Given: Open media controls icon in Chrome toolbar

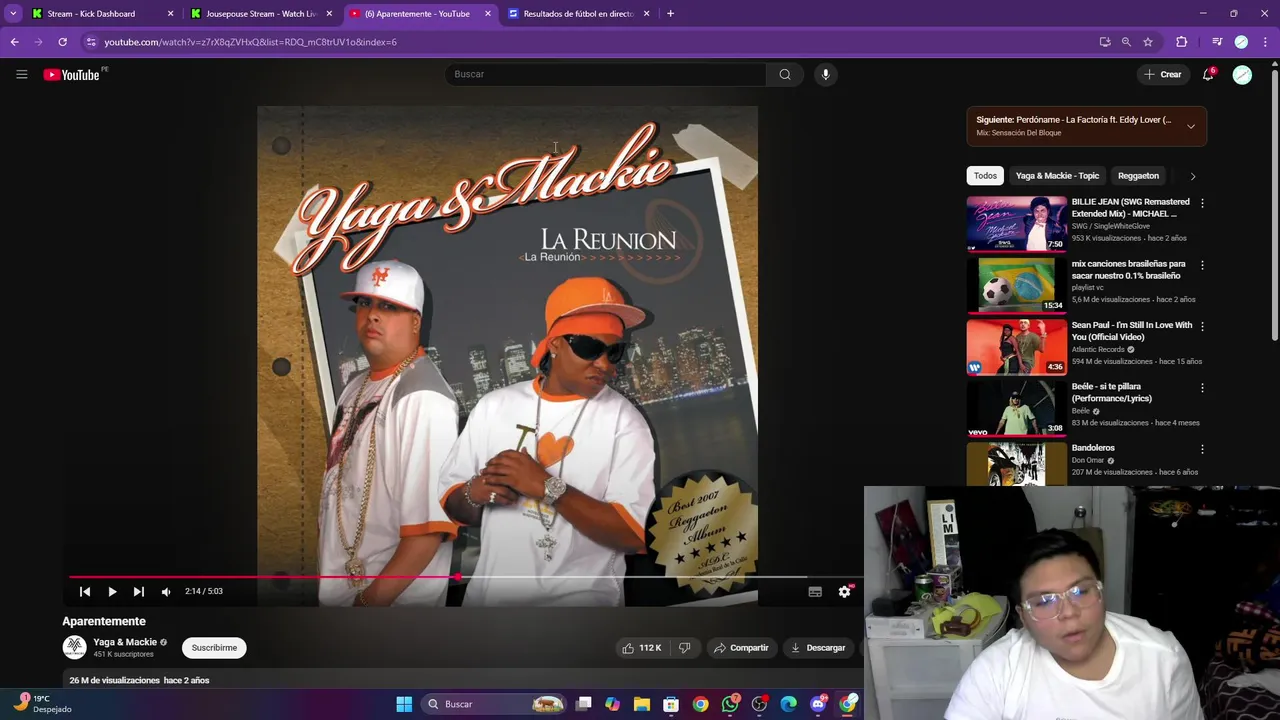Looking at the screenshot, I should 1217,42.
